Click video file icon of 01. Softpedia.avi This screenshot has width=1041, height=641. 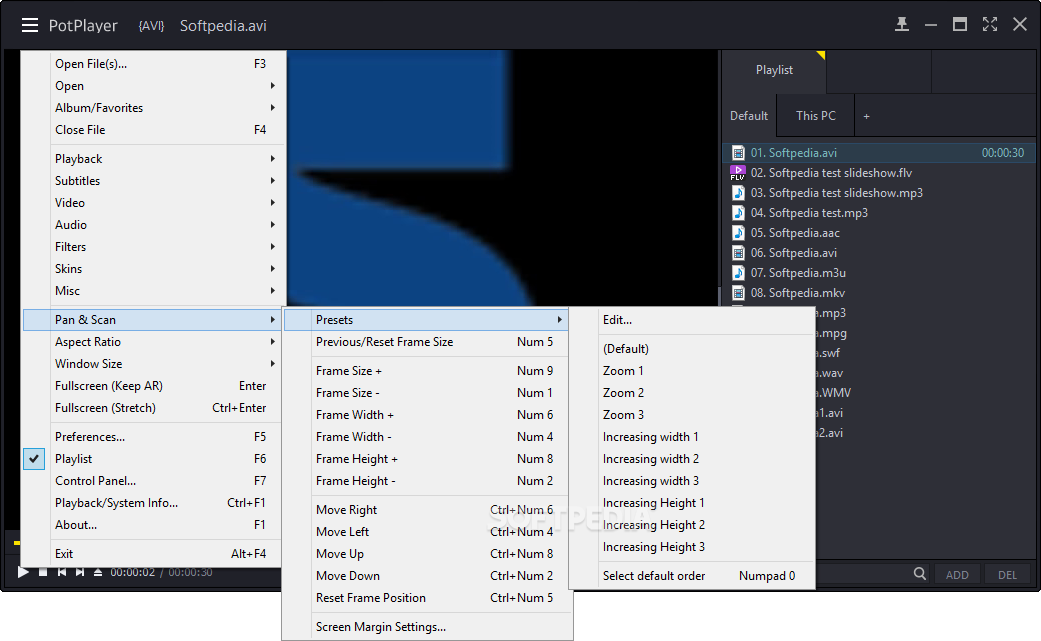(738, 153)
